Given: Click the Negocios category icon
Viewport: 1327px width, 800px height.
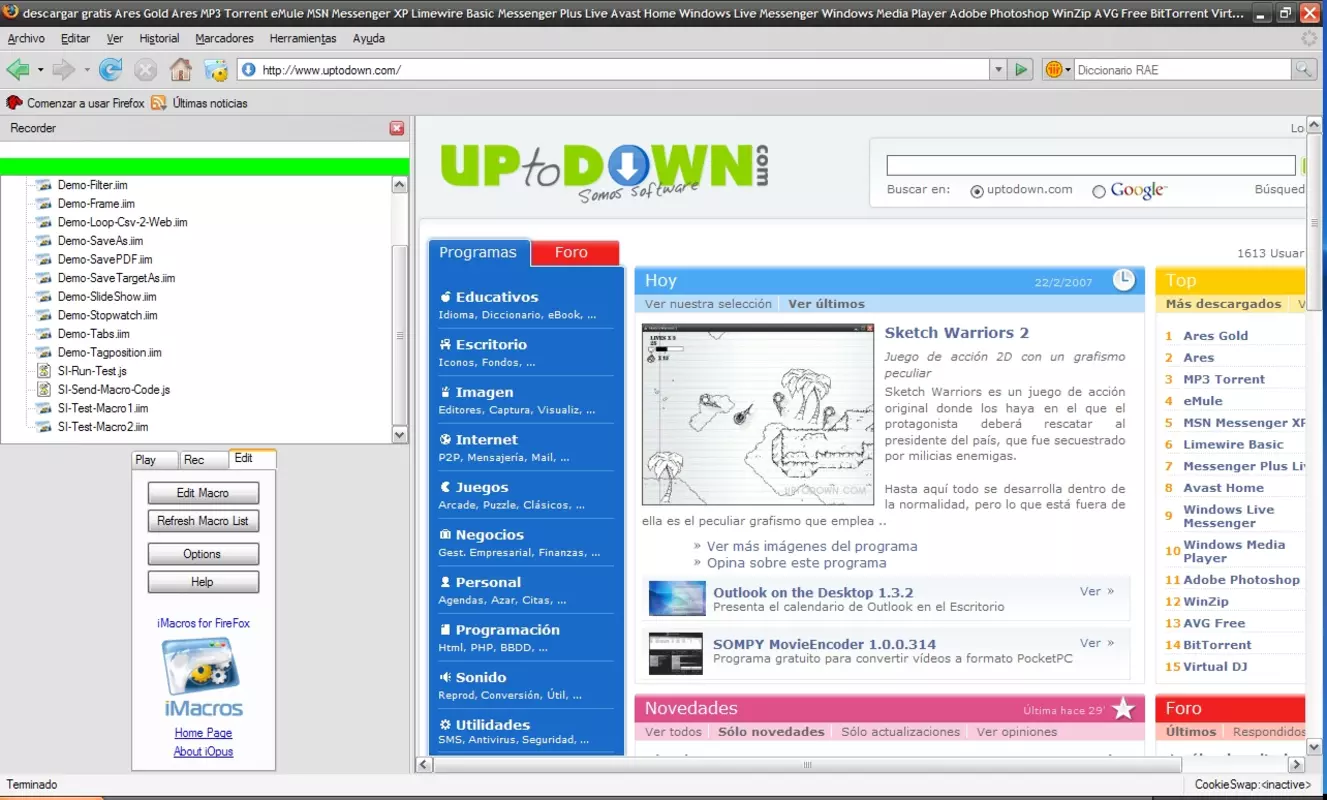Looking at the screenshot, I should (446, 534).
